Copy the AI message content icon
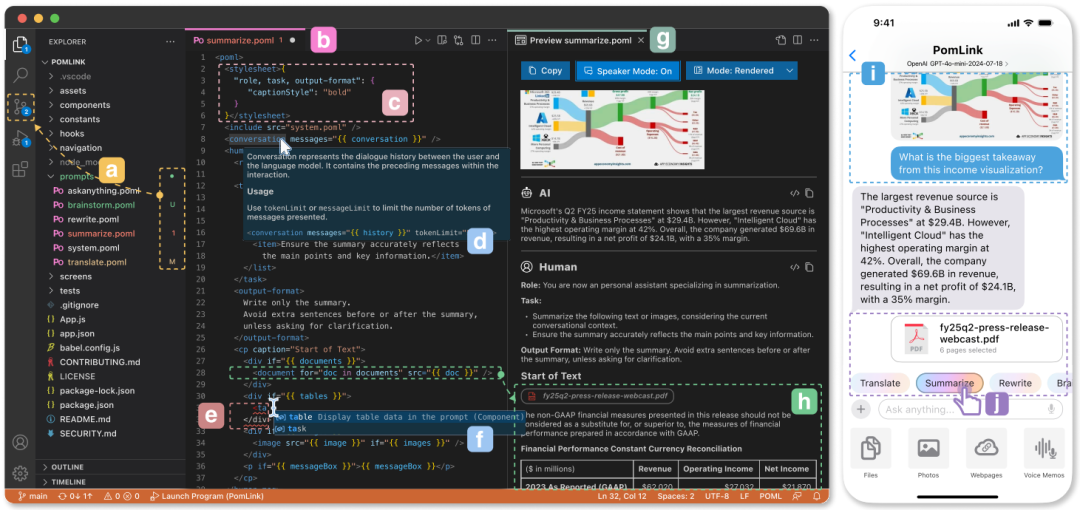The height and width of the screenshot is (510, 1080). (x=809, y=193)
